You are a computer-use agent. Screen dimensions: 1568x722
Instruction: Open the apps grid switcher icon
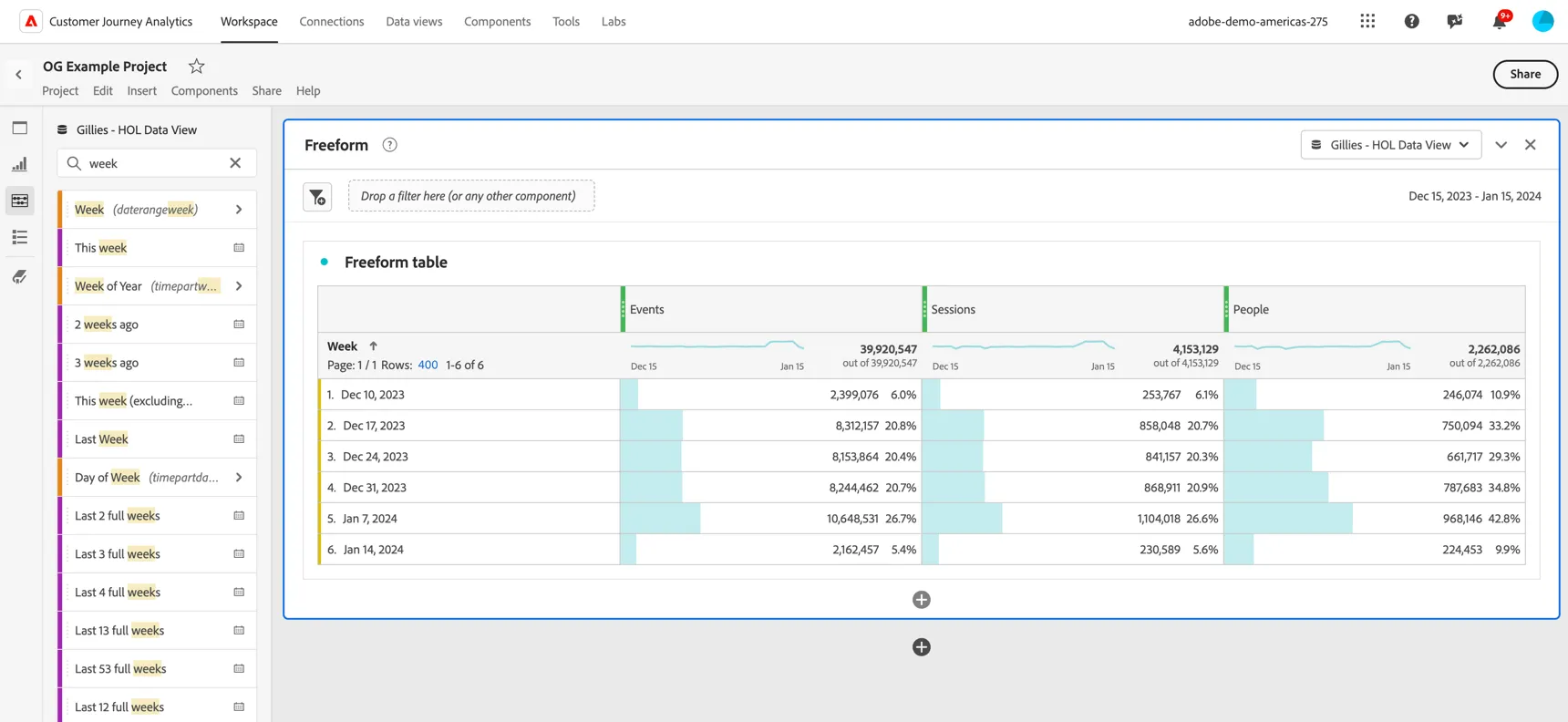click(1367, 21)
